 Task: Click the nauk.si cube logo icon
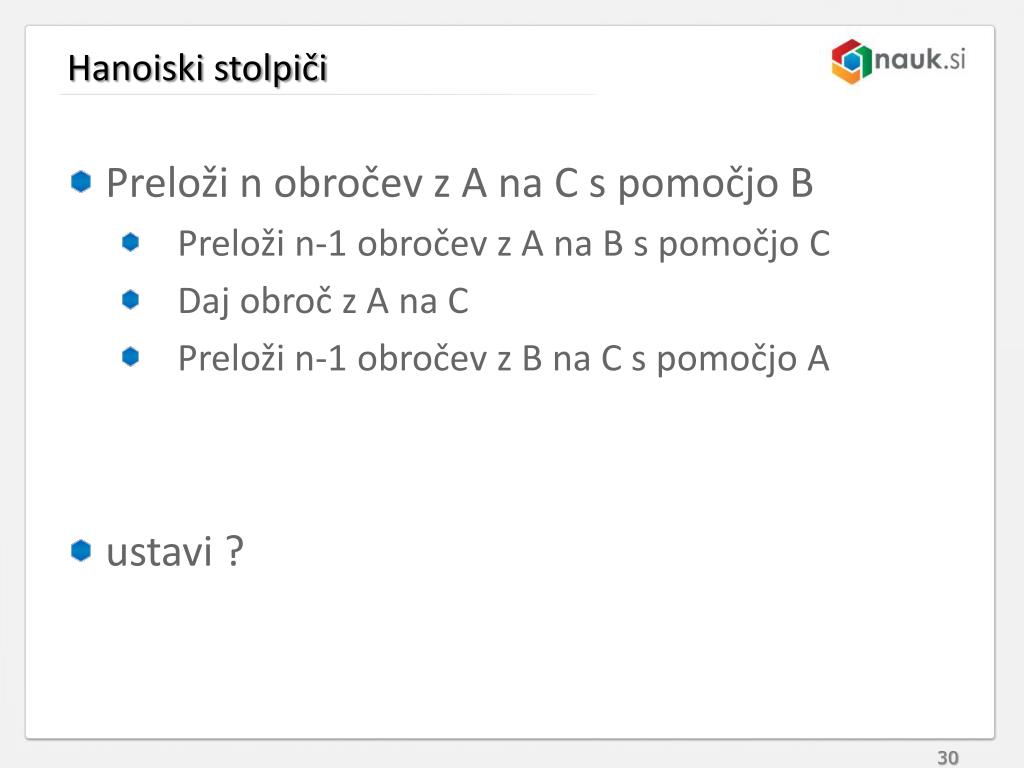coord(852,61)
